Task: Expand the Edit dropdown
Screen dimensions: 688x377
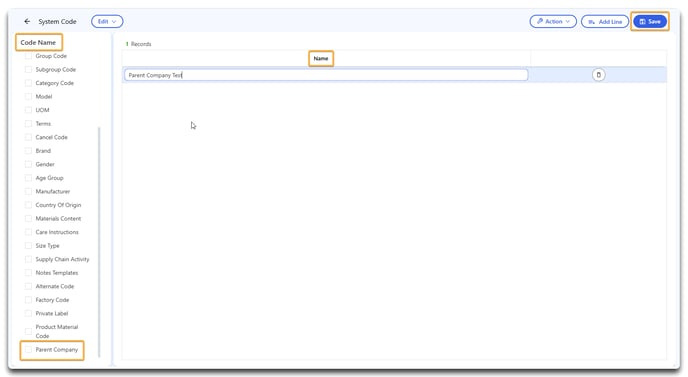Action: pos(107,22)
